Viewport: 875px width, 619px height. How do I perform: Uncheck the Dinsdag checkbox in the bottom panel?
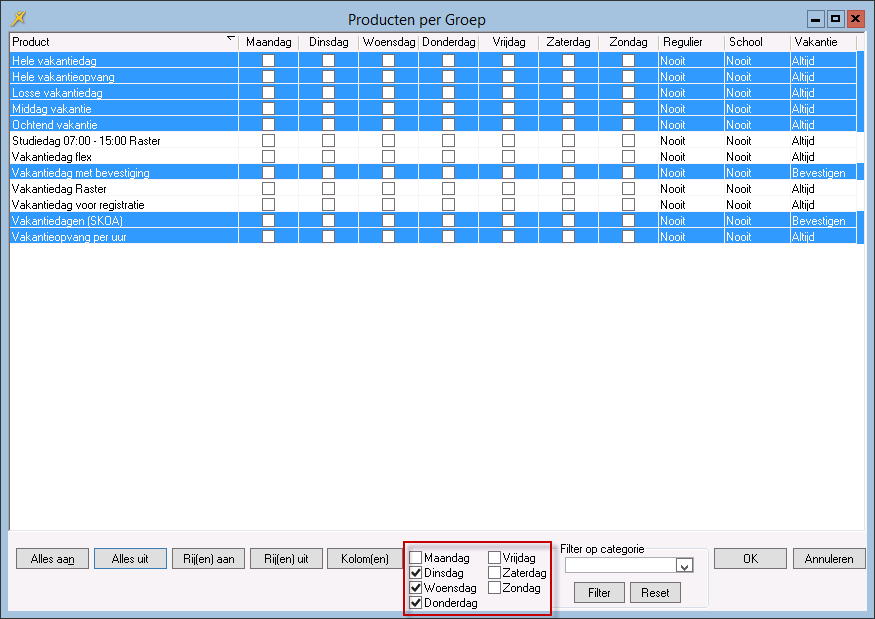[x=416, y=573]
